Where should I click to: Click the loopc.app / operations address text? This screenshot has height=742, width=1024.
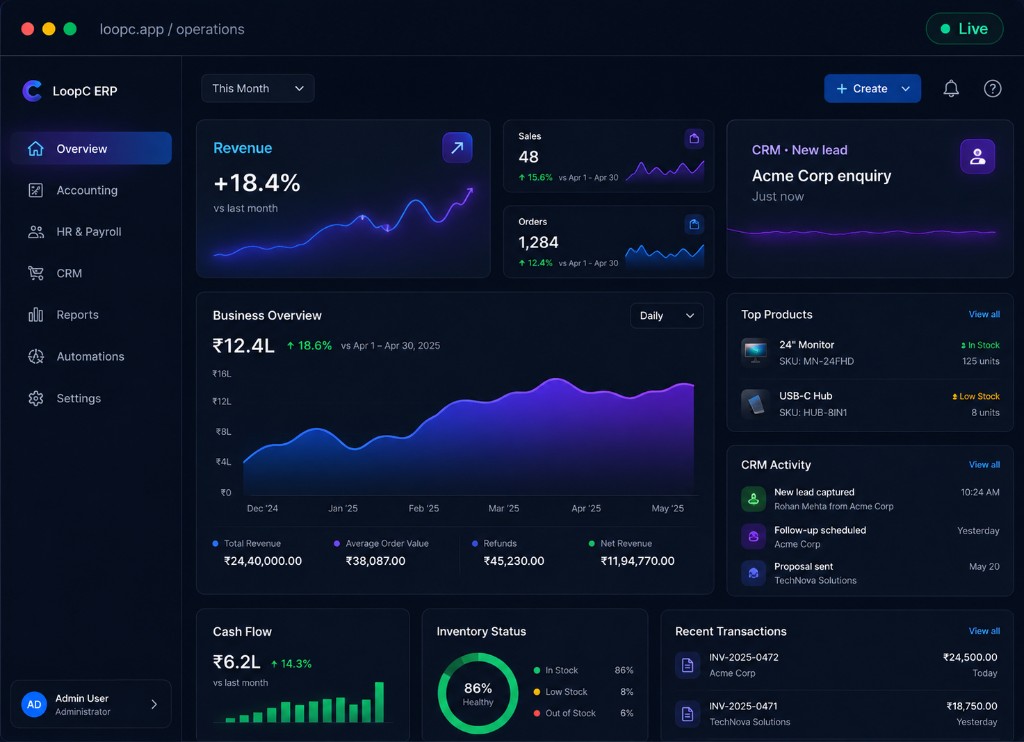click(x=172, y=29)
